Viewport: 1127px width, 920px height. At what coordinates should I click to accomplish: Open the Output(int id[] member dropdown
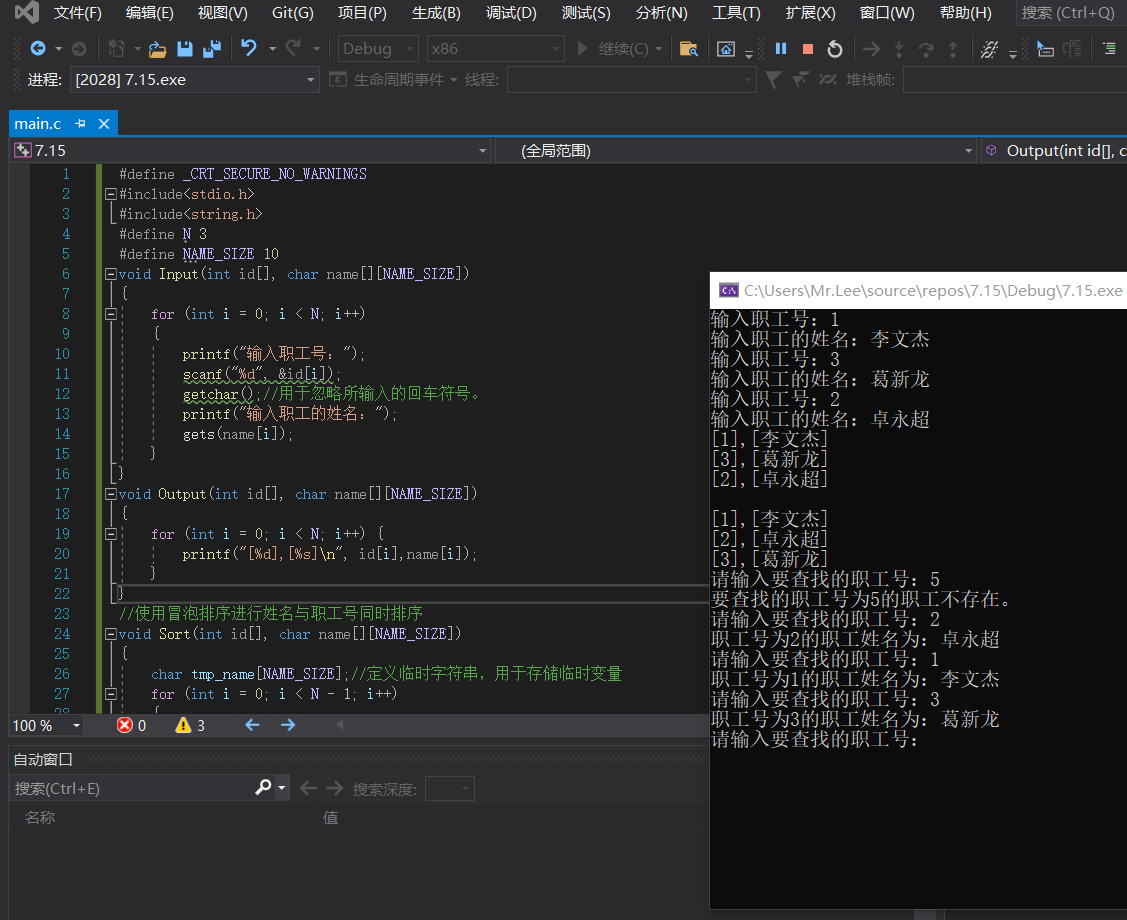[1054, 150]
